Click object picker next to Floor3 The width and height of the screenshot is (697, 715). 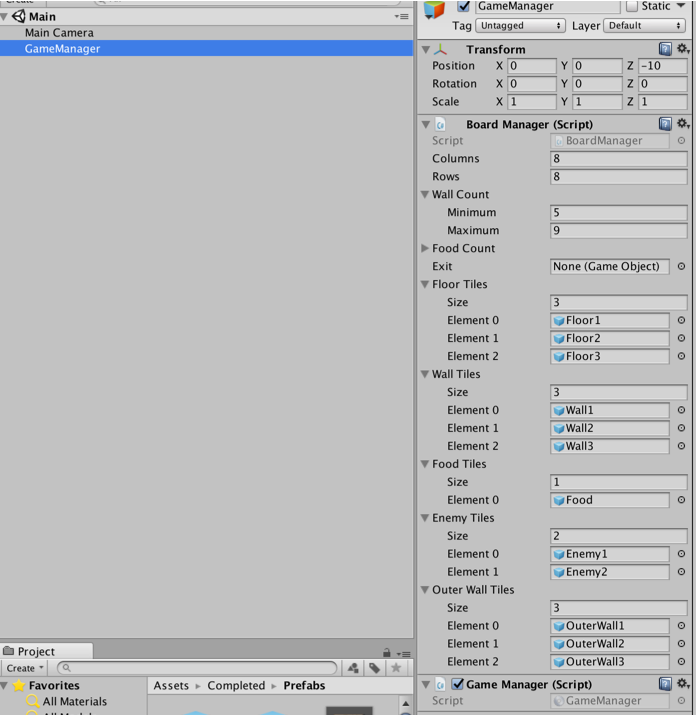681,356
